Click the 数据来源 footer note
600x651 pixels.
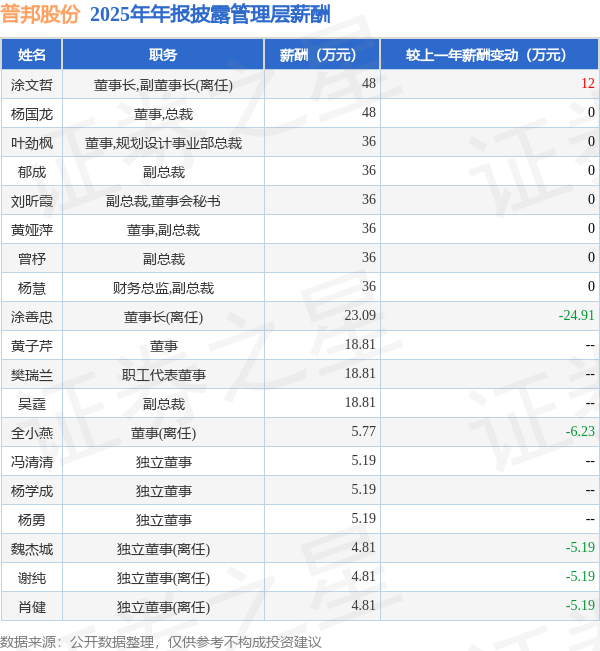click(161, 642)
